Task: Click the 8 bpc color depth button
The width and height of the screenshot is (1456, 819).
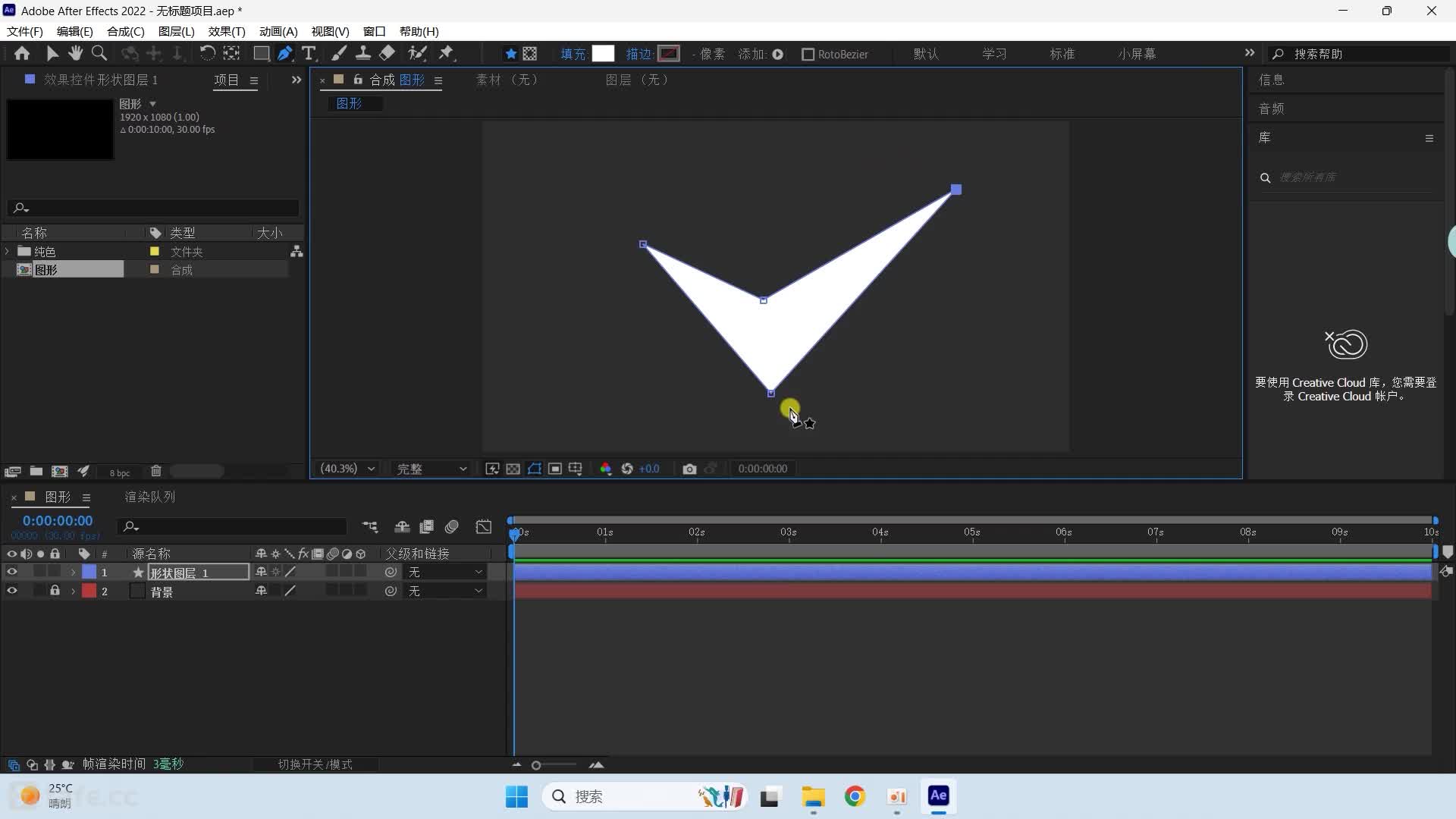Action: point(120,472)
